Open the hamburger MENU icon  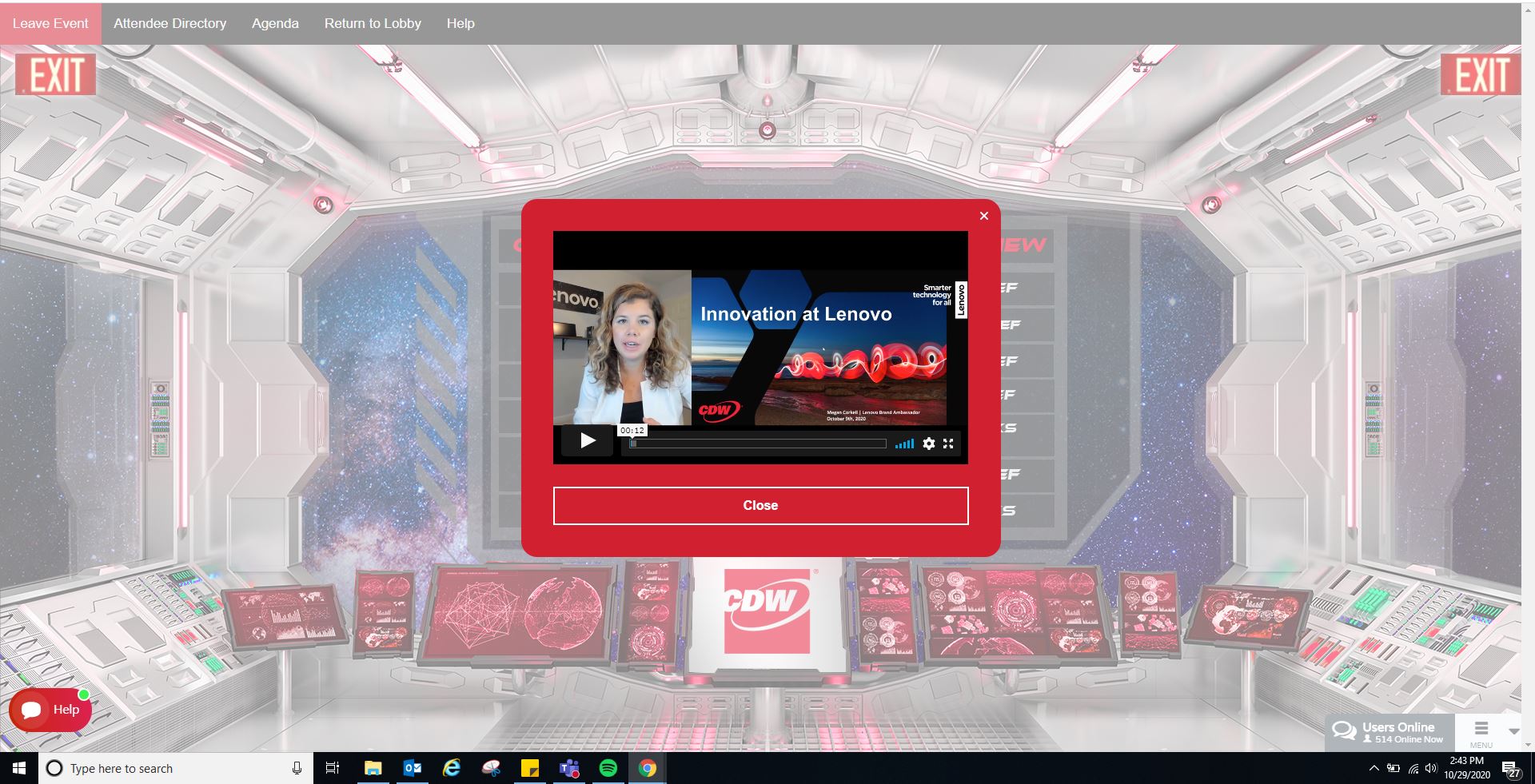[1481, 731]
